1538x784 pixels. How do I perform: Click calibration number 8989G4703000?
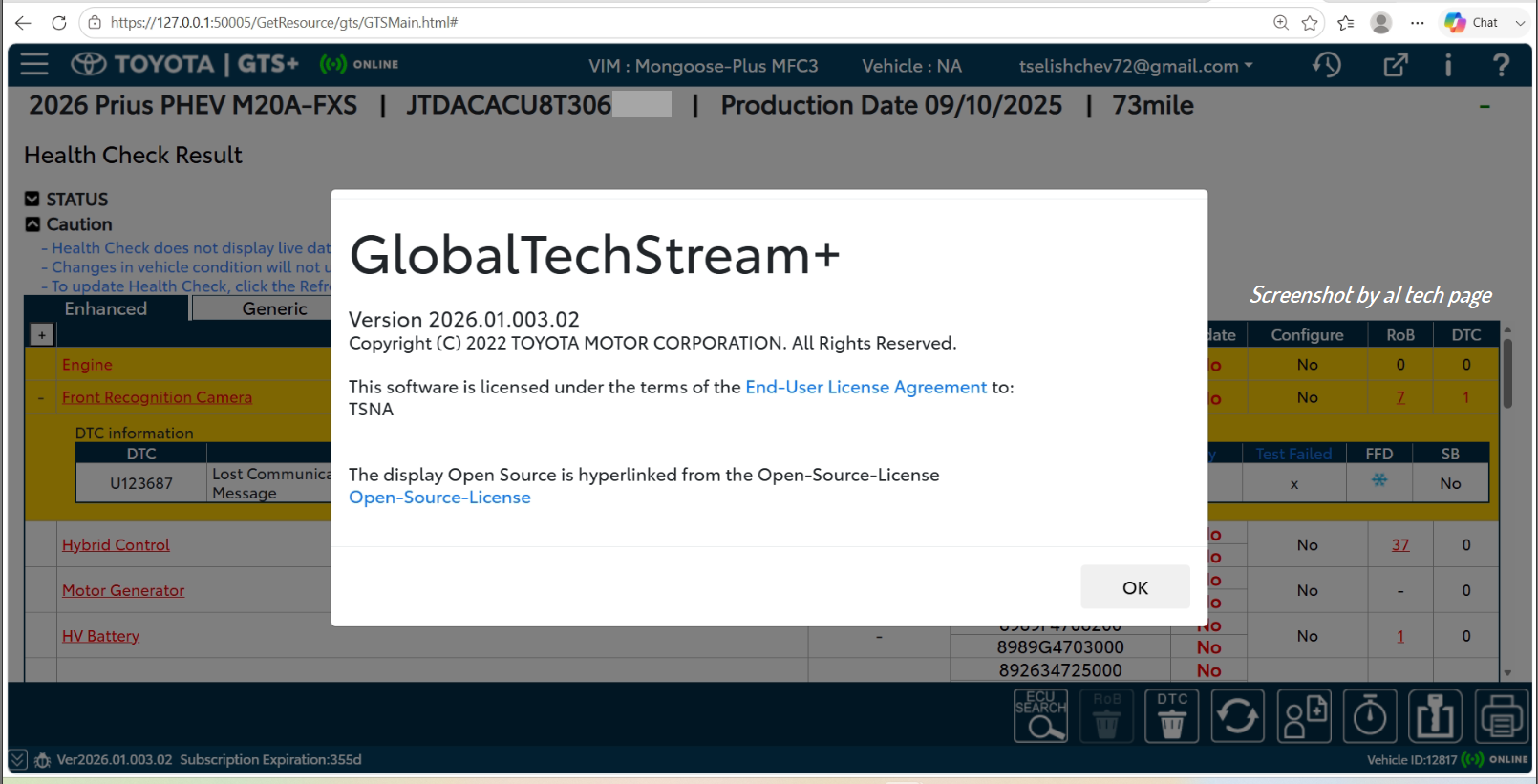(x=1060, y=647)
